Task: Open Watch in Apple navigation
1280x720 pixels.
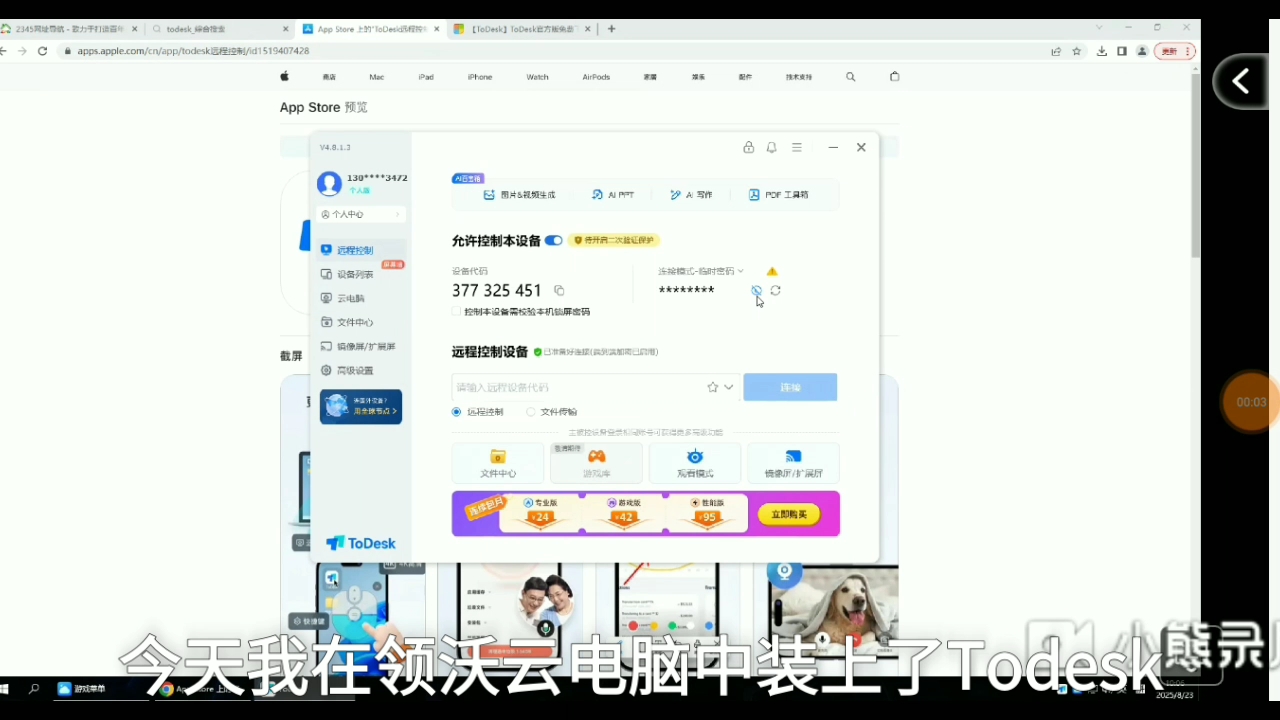Action: 538,77
